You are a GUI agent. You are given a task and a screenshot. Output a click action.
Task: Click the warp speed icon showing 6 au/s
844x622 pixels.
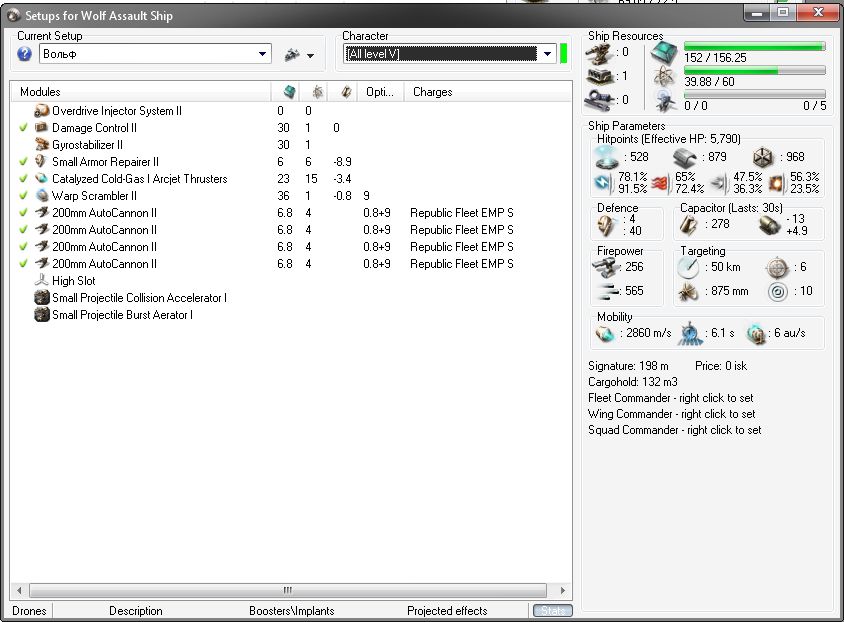coord(756,334)
